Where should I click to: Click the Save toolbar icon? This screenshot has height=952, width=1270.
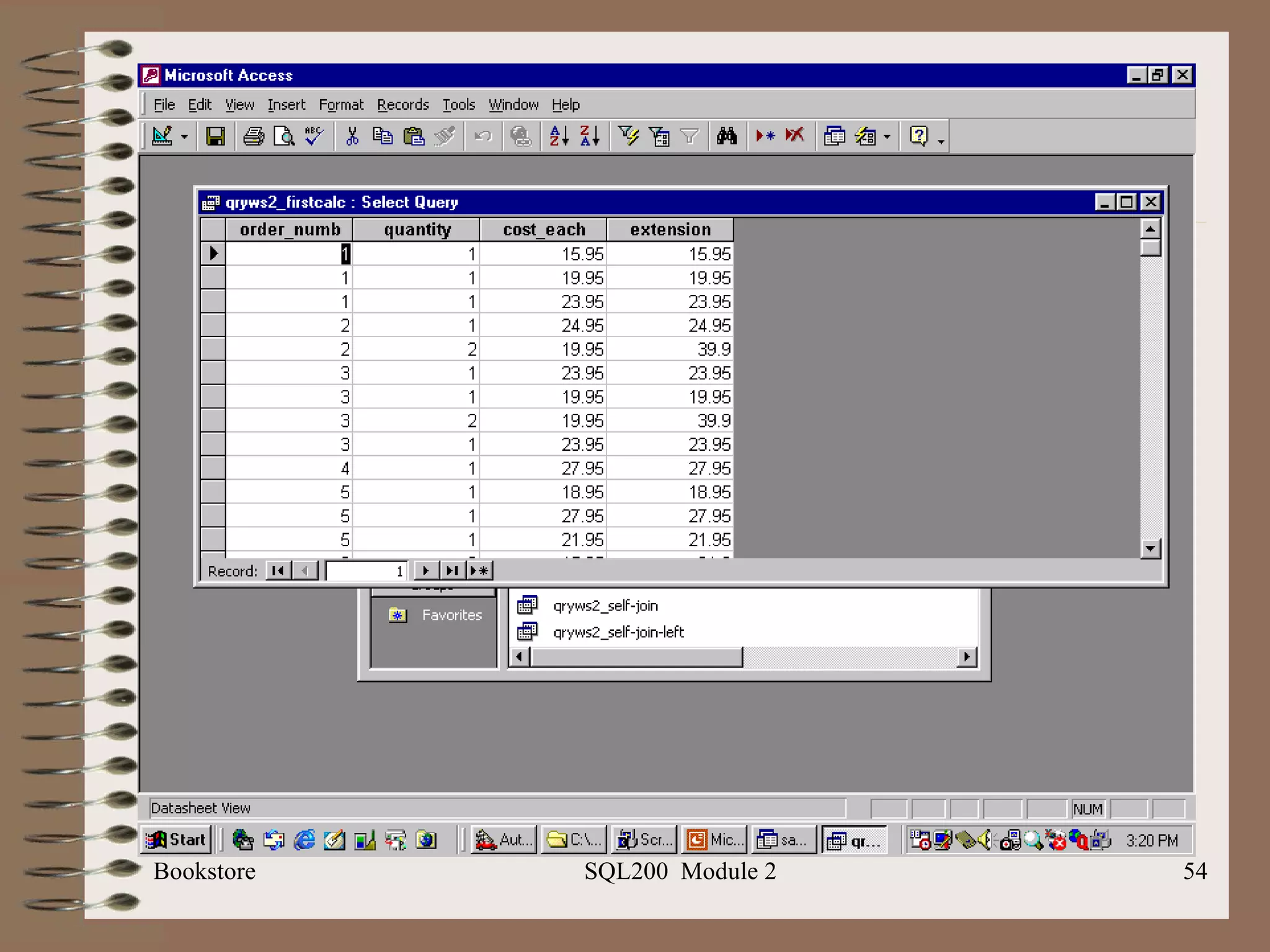pyautogui.click(x=215, y=136)
